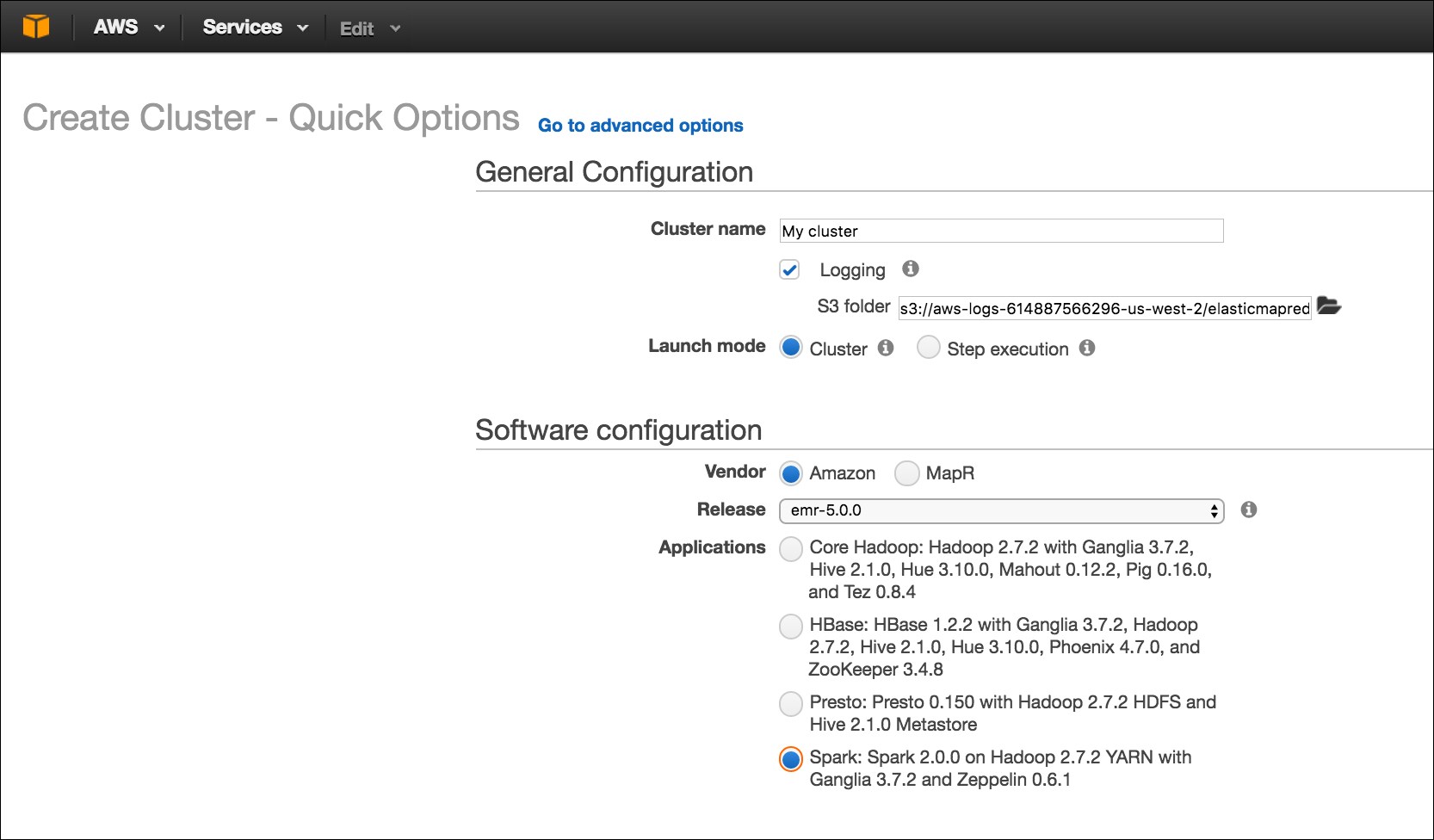Screen dimensions: 1434x840
Task: Click the AWS orange cube logo
Action: pyautogui.click(x=36, y=27)
